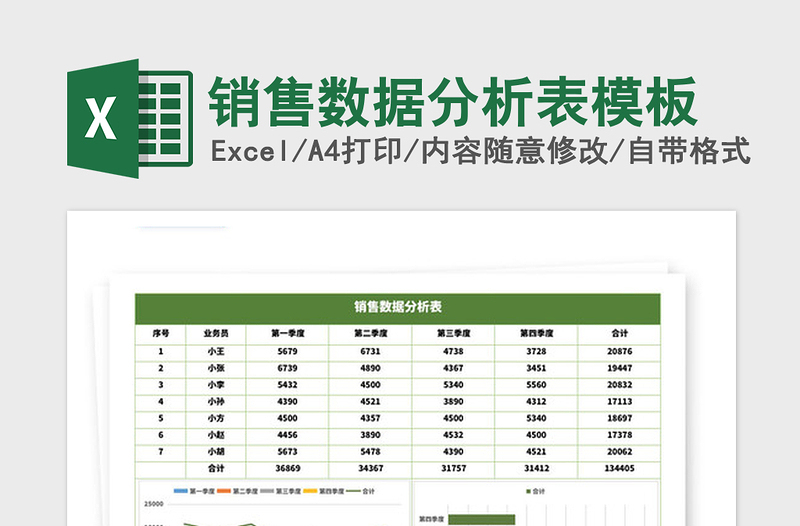Click the gray 第三季度 legend entry in line chart
The height and width of the screenshot is (526, 800).
[281, 491]
